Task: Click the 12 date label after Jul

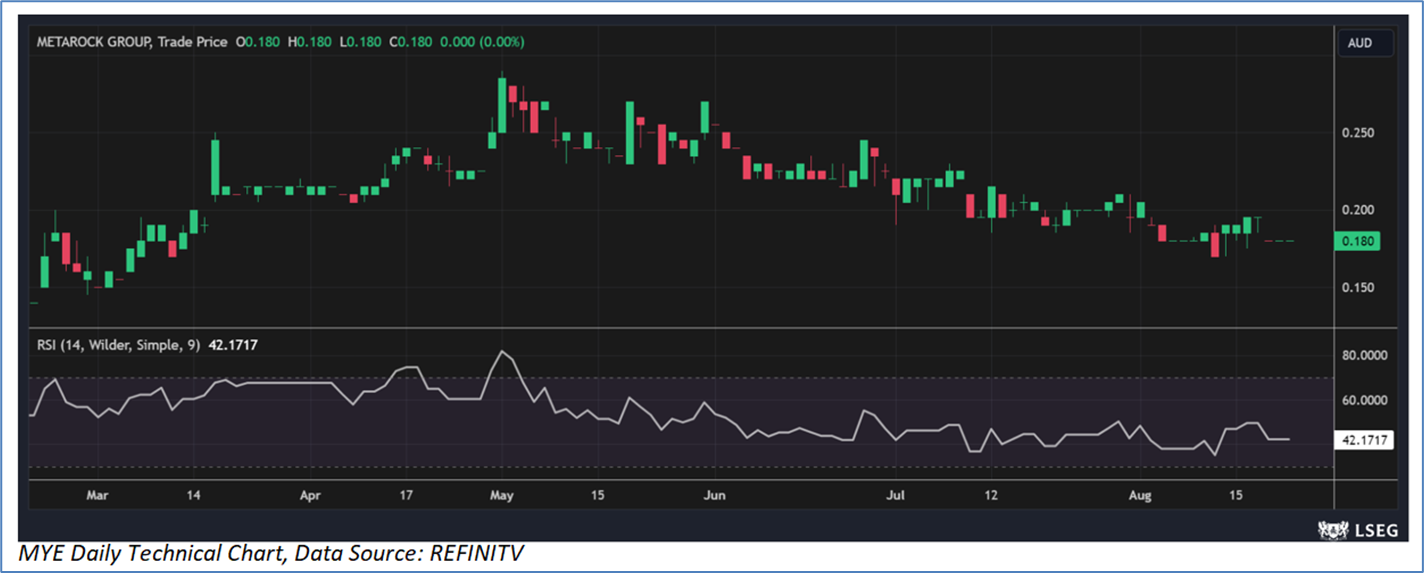Action: [991, 494]
